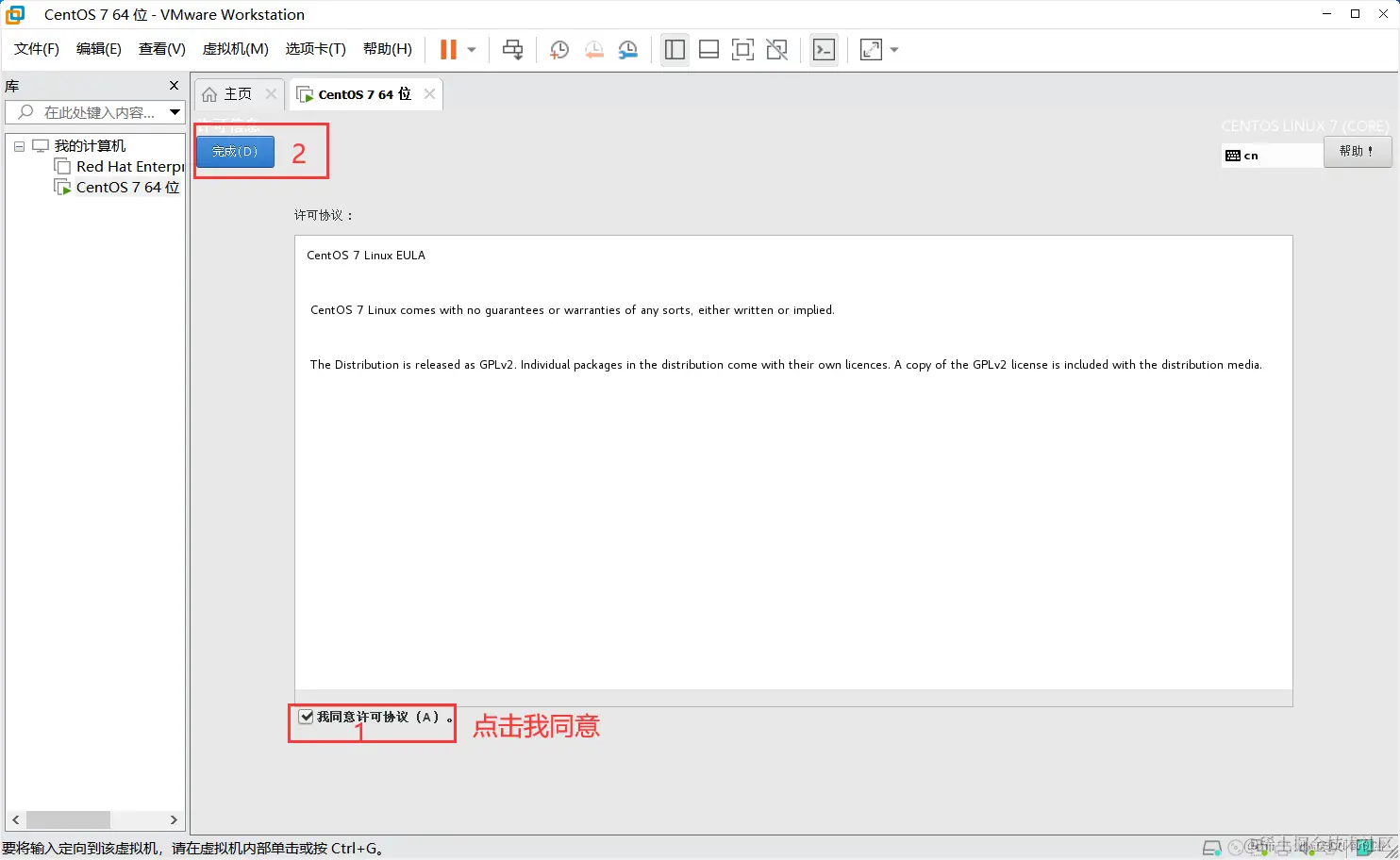The height and width of the screenshot is (860, 1400).
Task: Click the 完成(D) done button
Action: pos(235,152)
